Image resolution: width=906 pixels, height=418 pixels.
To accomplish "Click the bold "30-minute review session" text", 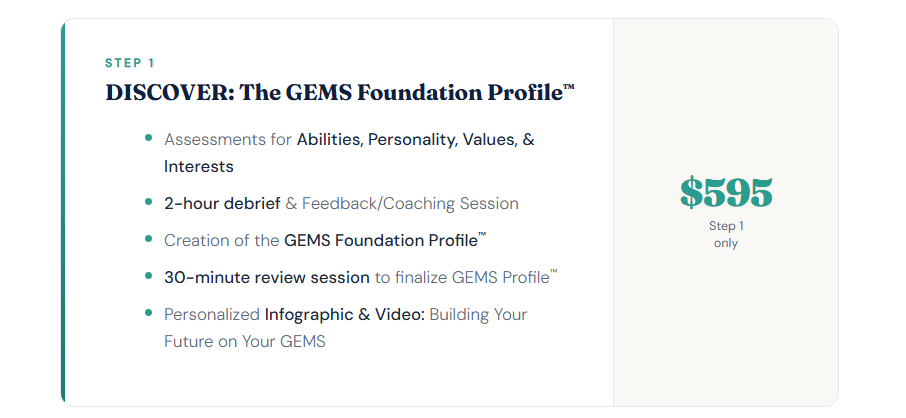I will (x=267, y=277).
